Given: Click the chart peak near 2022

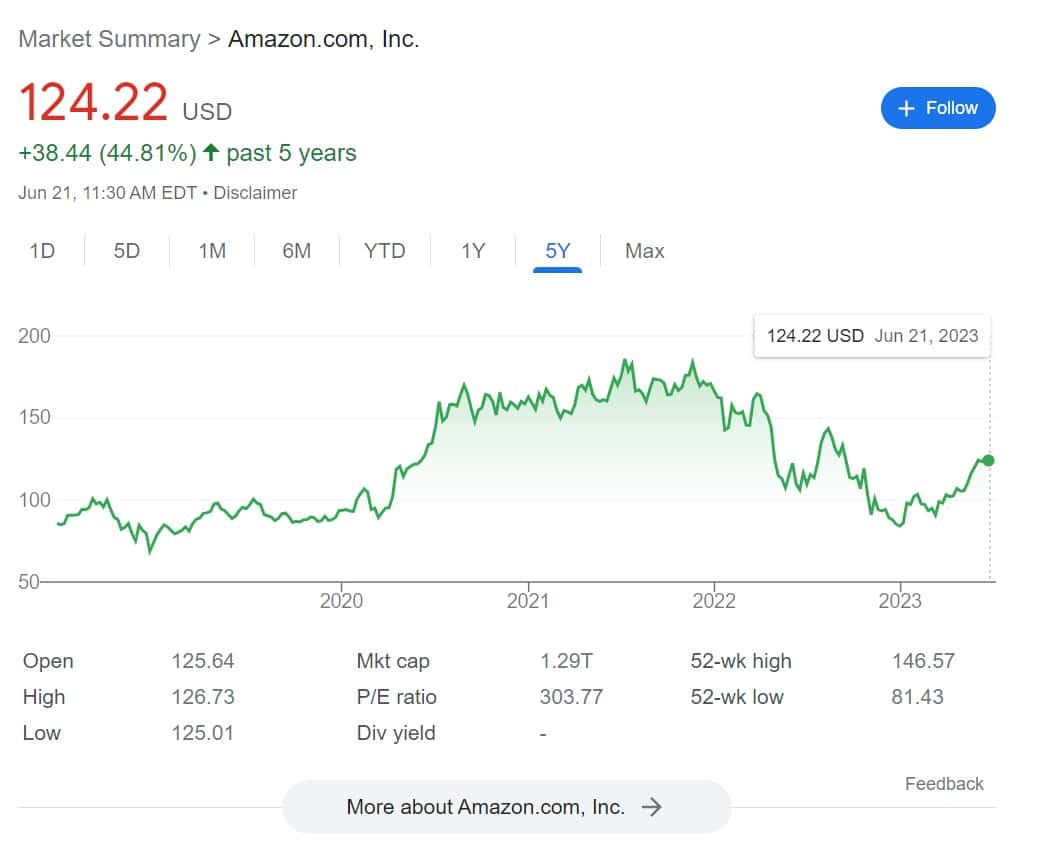Looking at the screenshot, I should [x=693, y=362].
